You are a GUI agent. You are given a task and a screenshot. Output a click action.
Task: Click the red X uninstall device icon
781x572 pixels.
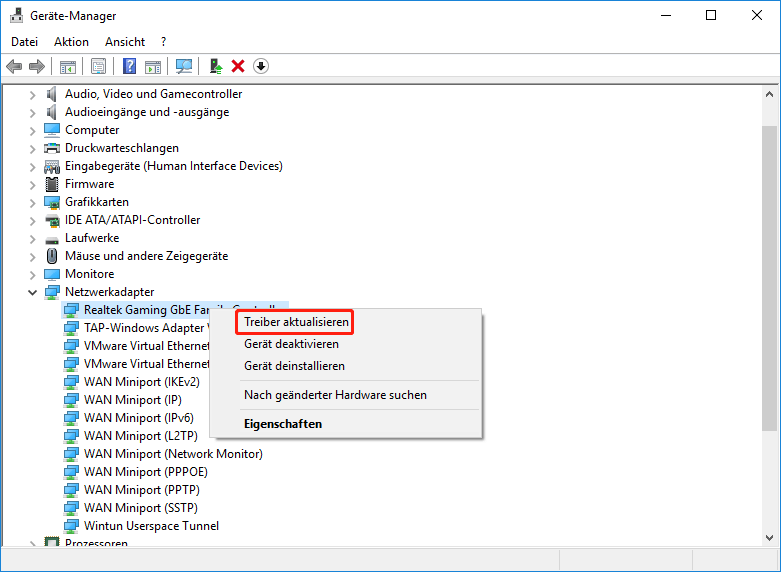click(238, 66)
